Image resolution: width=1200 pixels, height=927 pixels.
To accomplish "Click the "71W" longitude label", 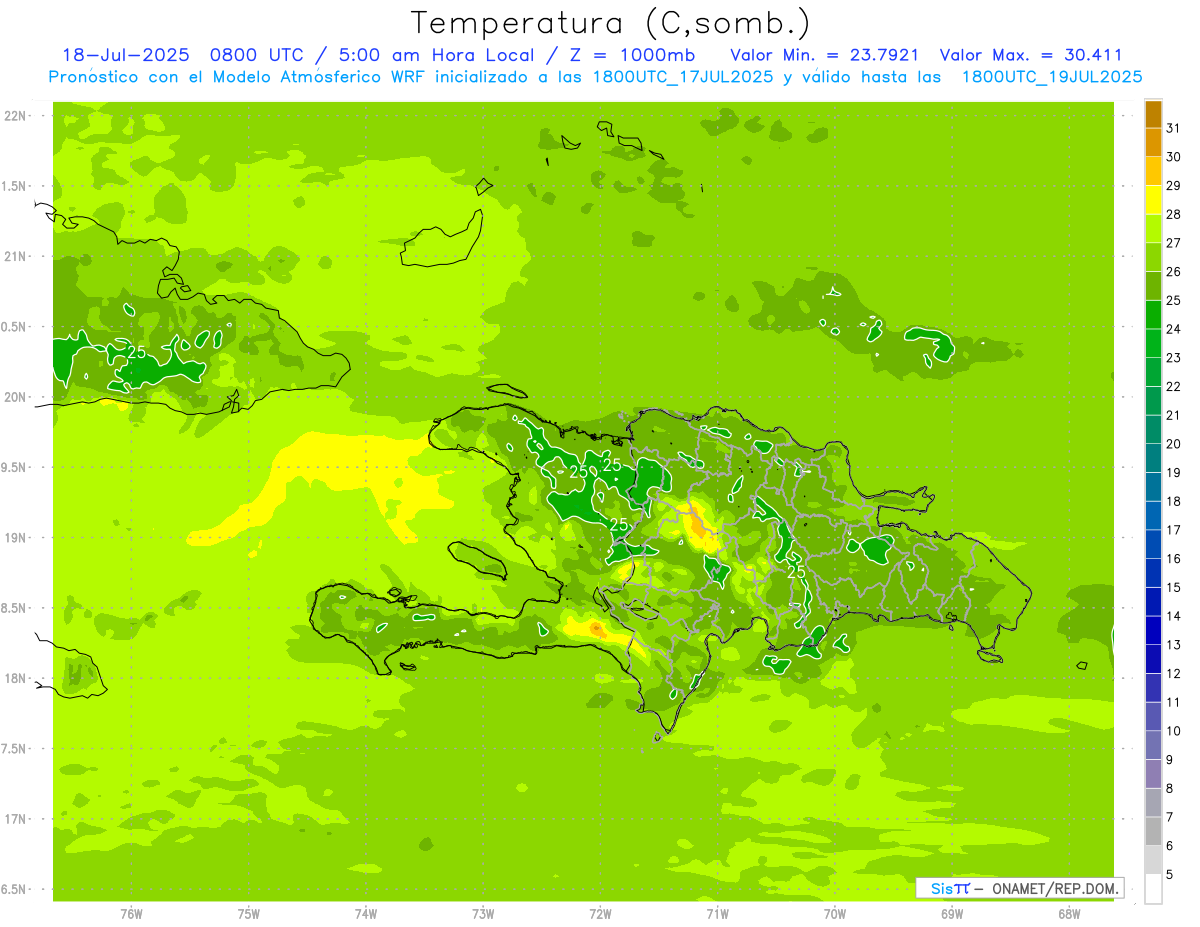I will (x=717, y=914).
